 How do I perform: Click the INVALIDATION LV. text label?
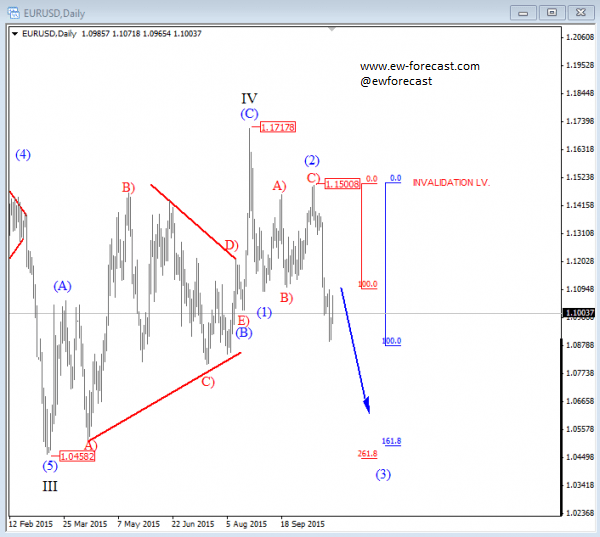click(x=450, y=183)
